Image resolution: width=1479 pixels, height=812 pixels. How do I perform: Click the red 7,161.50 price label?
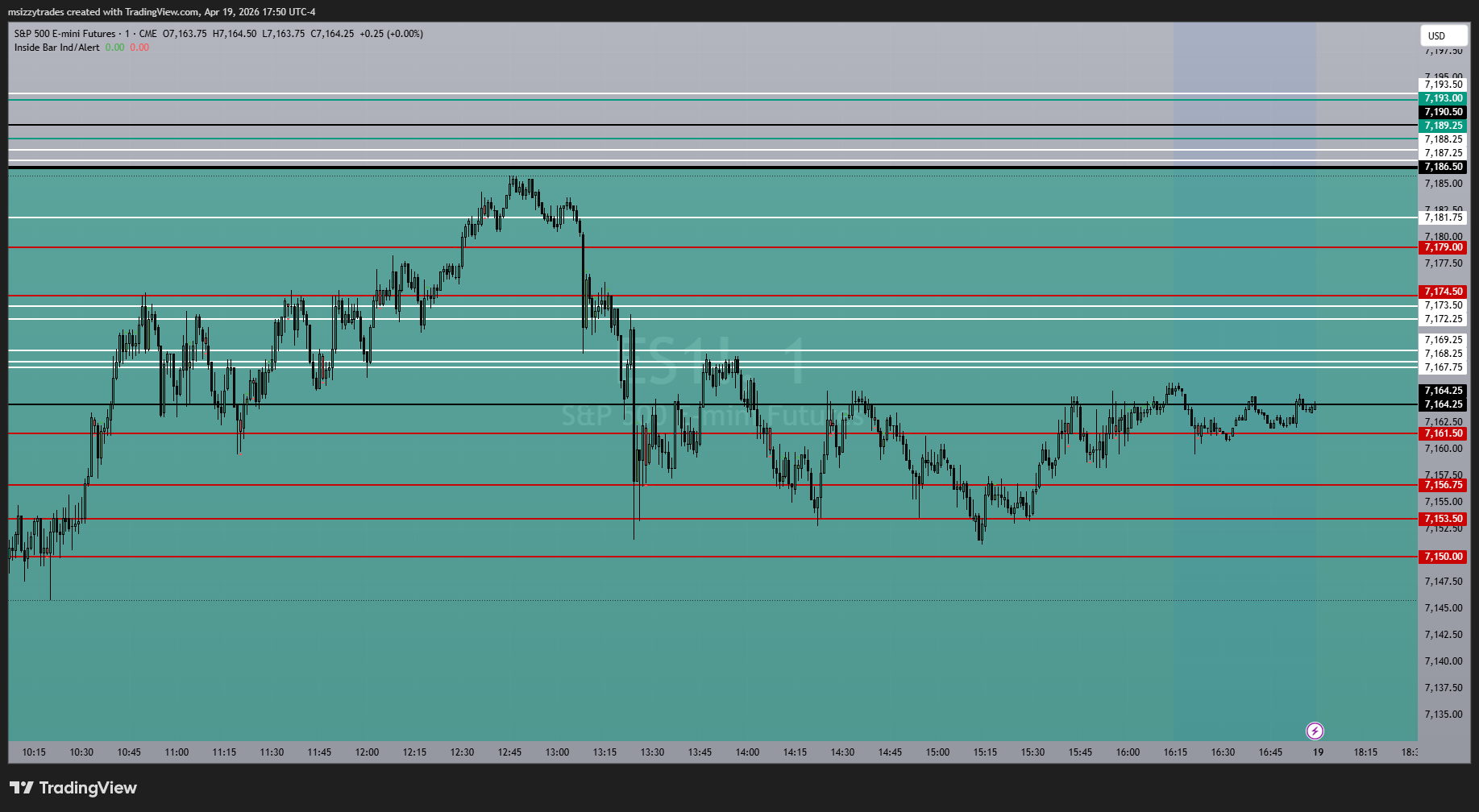coord(1443,433)
